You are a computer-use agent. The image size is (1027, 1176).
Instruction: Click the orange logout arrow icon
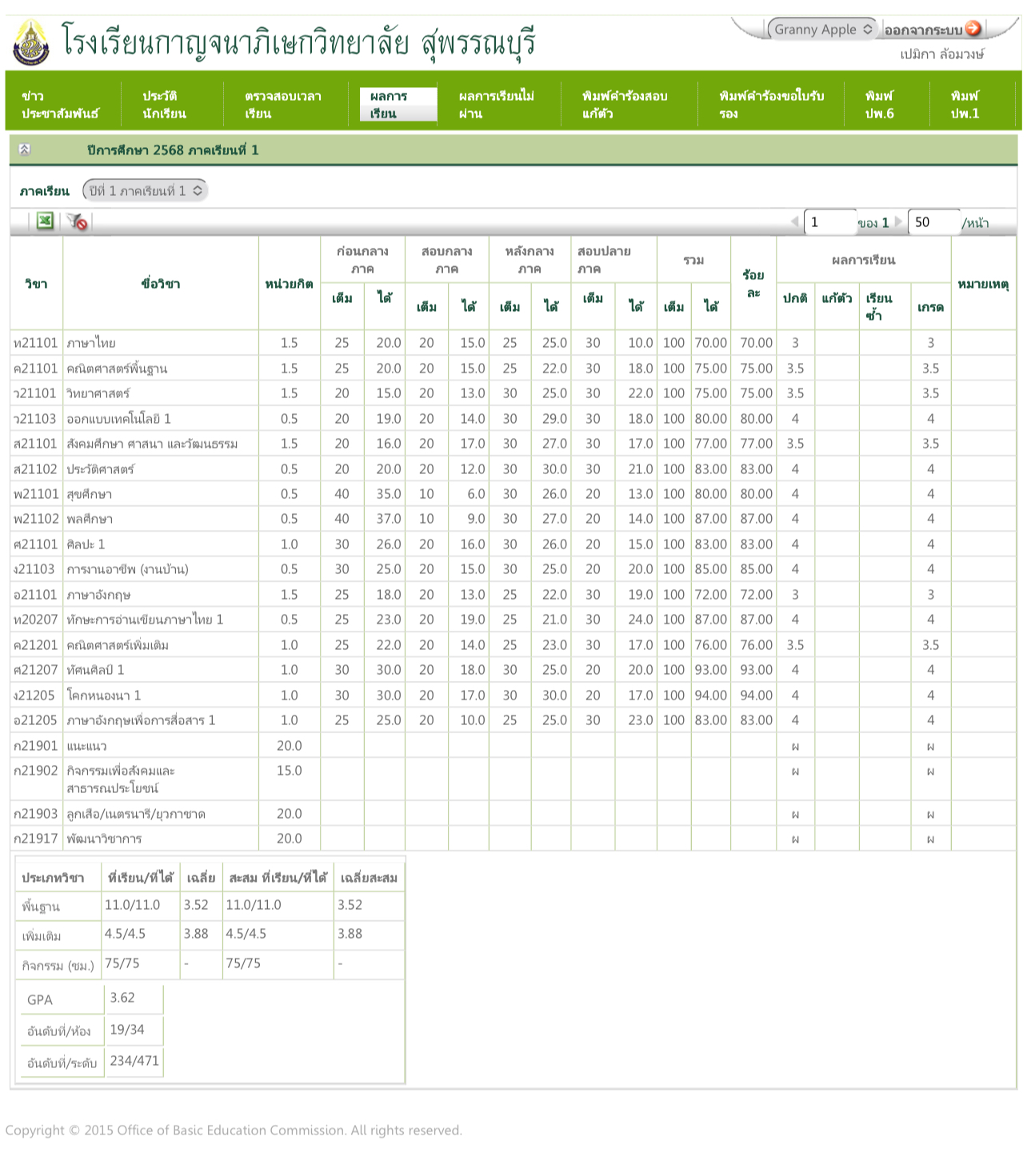pyautogui.click(x=973, y=29)
